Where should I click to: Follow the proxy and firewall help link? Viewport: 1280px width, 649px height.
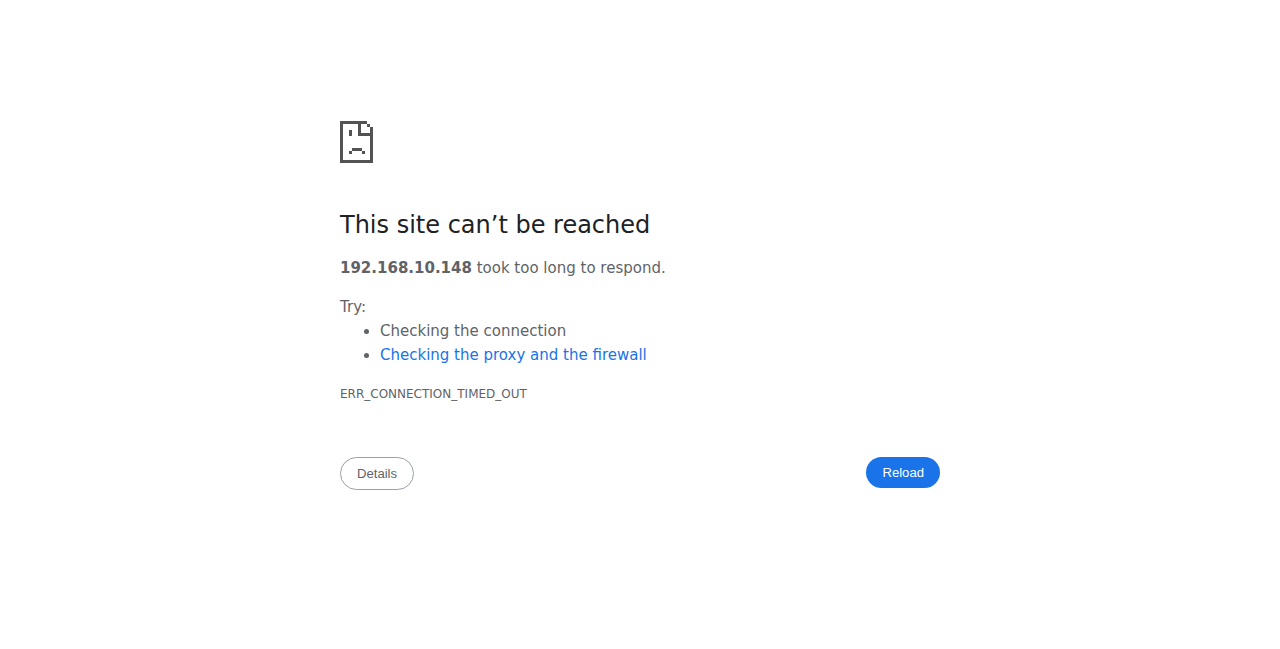pos(513,355)
